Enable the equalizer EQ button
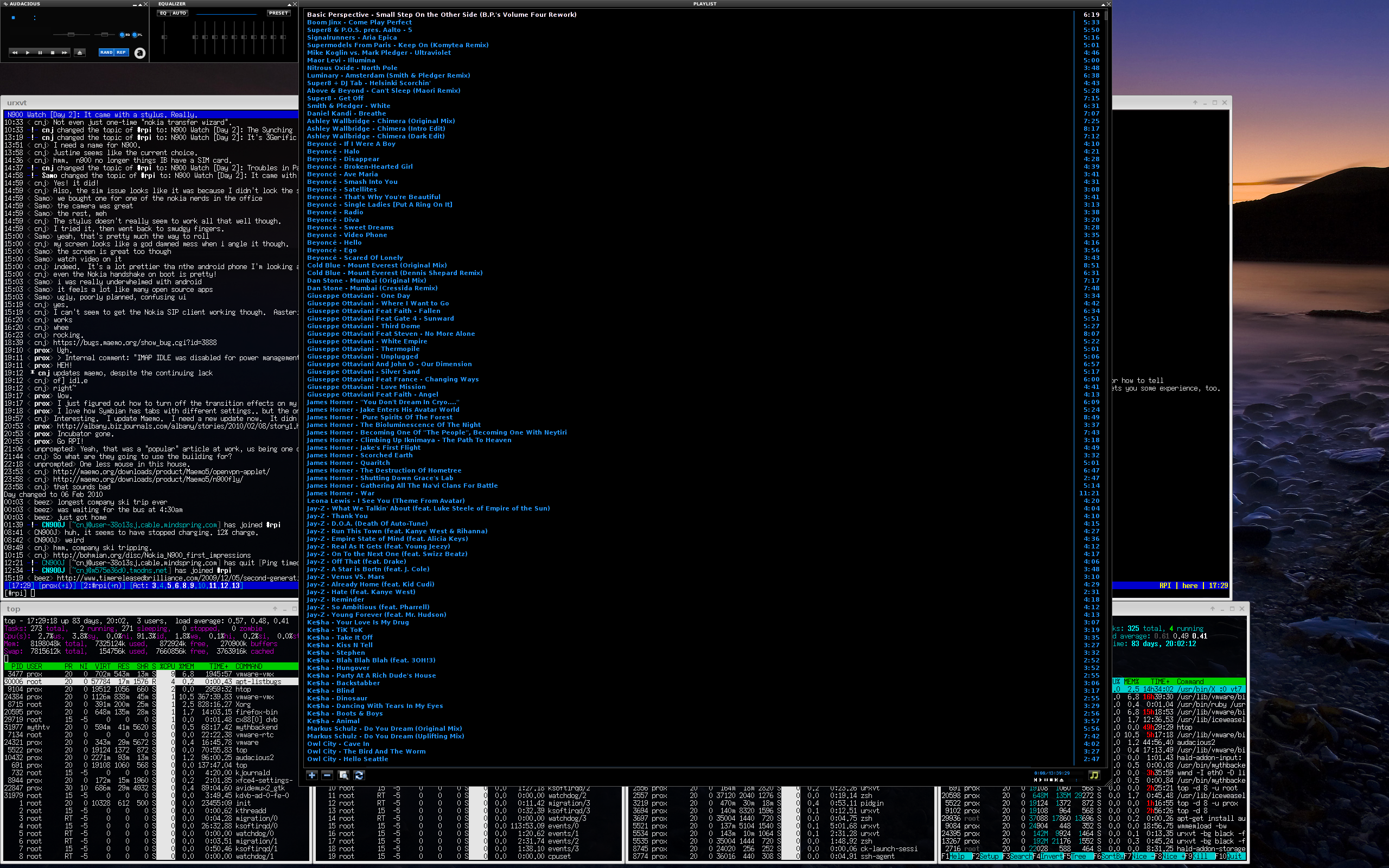 [163, 13]
